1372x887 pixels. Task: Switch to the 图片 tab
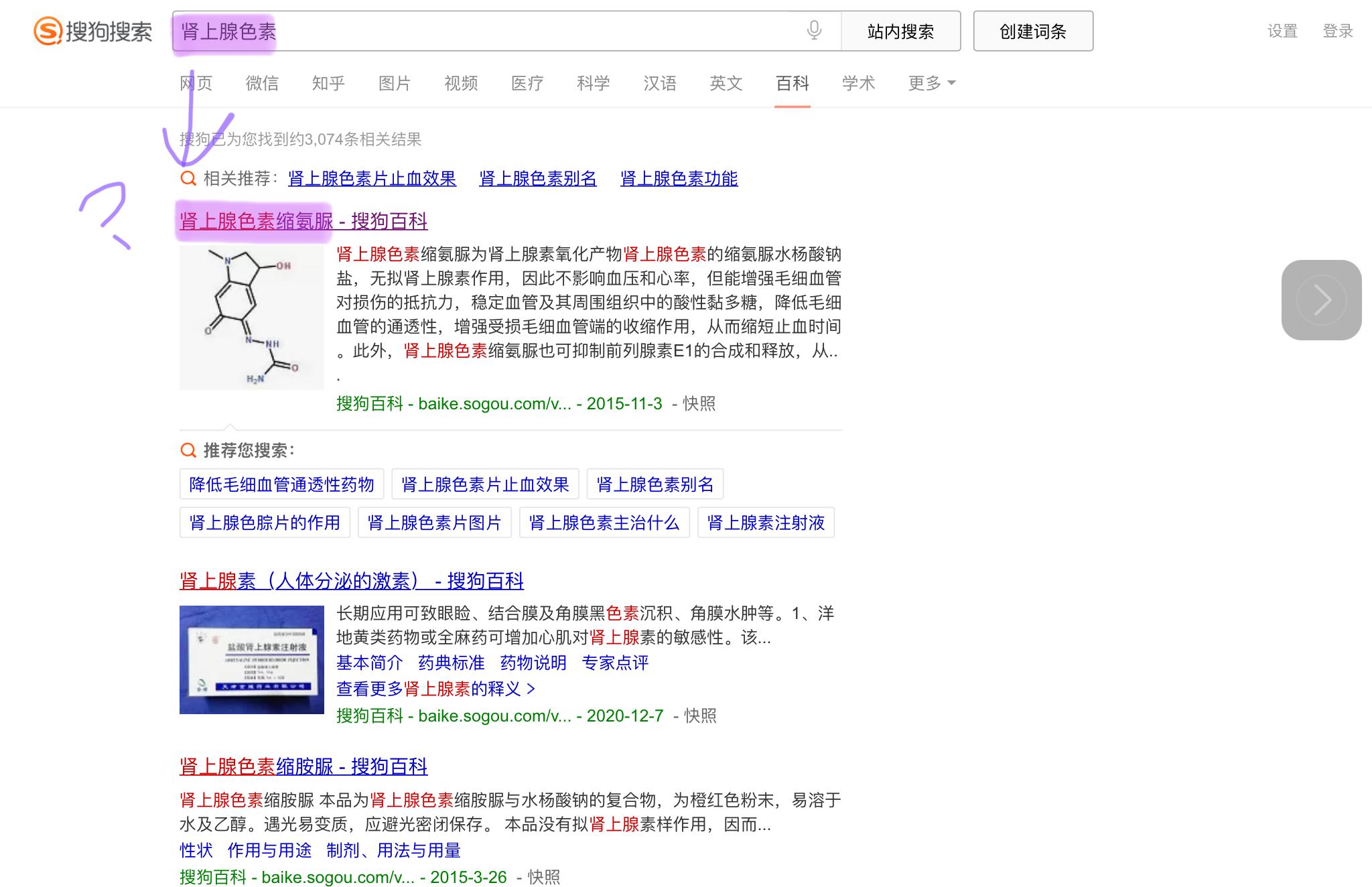(x=395, y=83)
